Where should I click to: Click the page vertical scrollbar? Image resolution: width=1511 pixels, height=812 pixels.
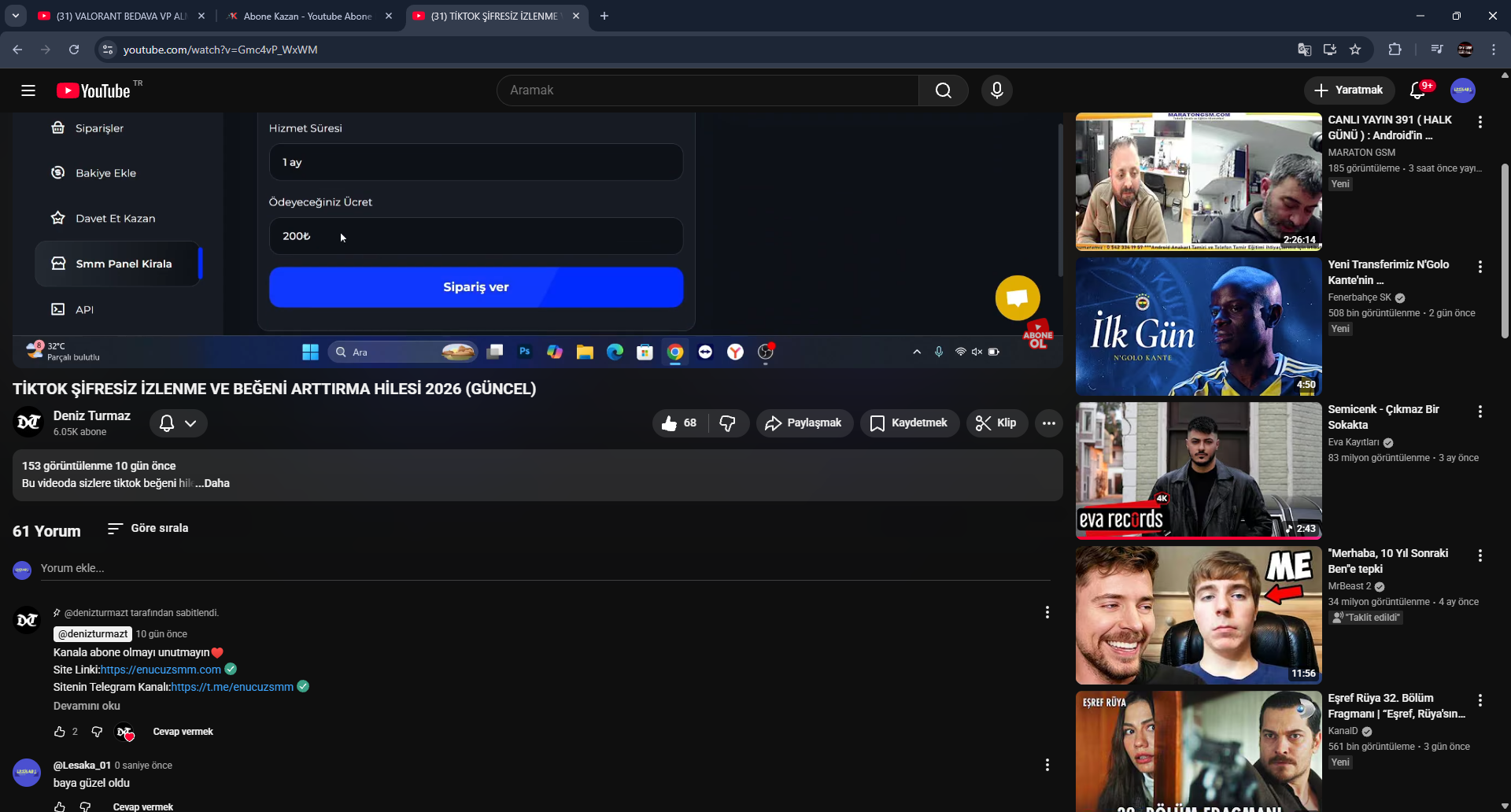pyautogui.click(x=1505, y=252)
